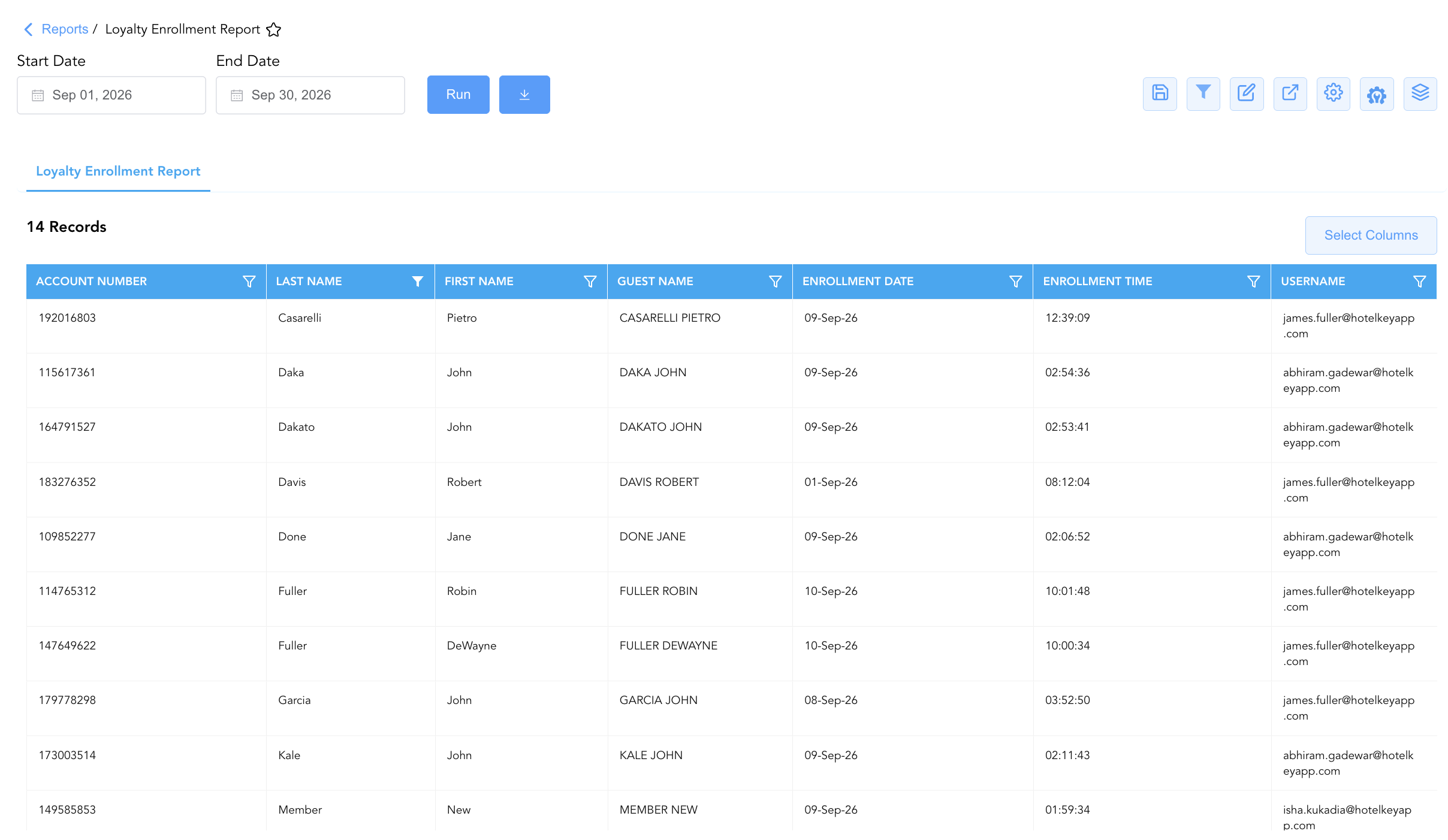Click enrollment date 01-Sep-26
Screen dimensions: 1448x840
pyautogui.click(x=831, y=482)
